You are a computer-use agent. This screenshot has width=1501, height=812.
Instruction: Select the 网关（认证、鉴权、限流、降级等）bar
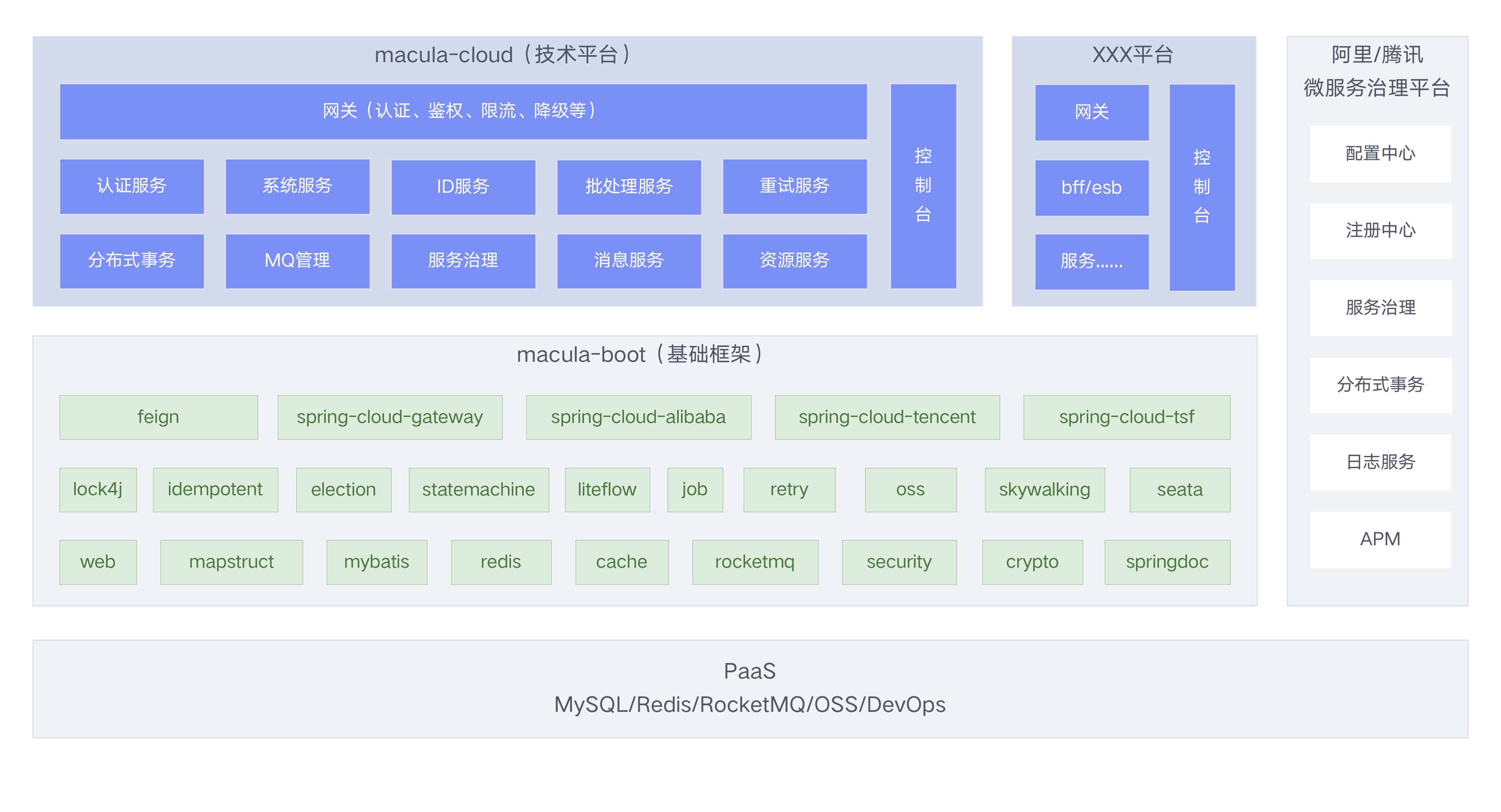tap(463, 111)
